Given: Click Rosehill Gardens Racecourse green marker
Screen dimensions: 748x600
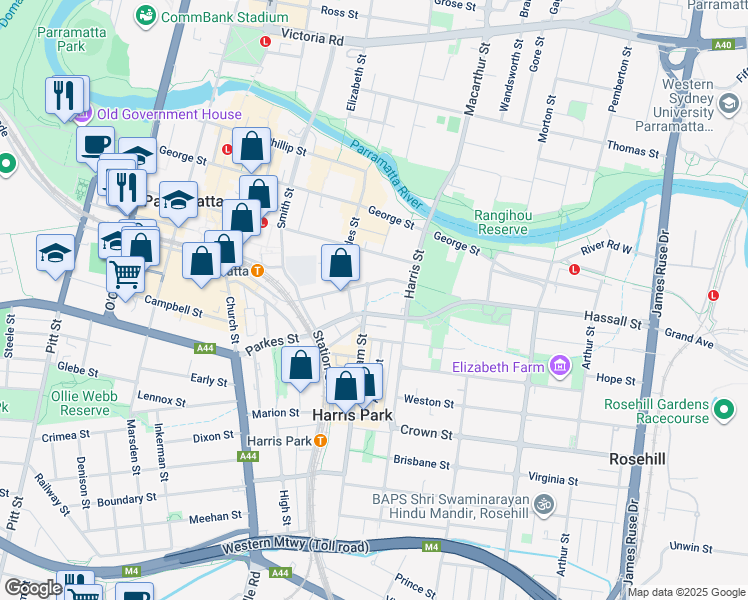Looking at the screenshot, I should pos(724,410).
